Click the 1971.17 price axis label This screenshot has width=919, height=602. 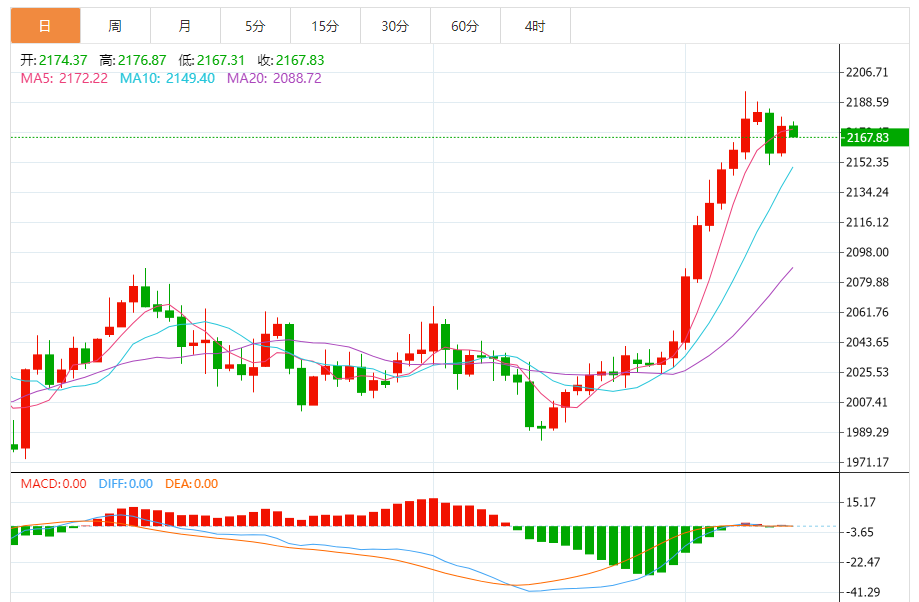867,462
